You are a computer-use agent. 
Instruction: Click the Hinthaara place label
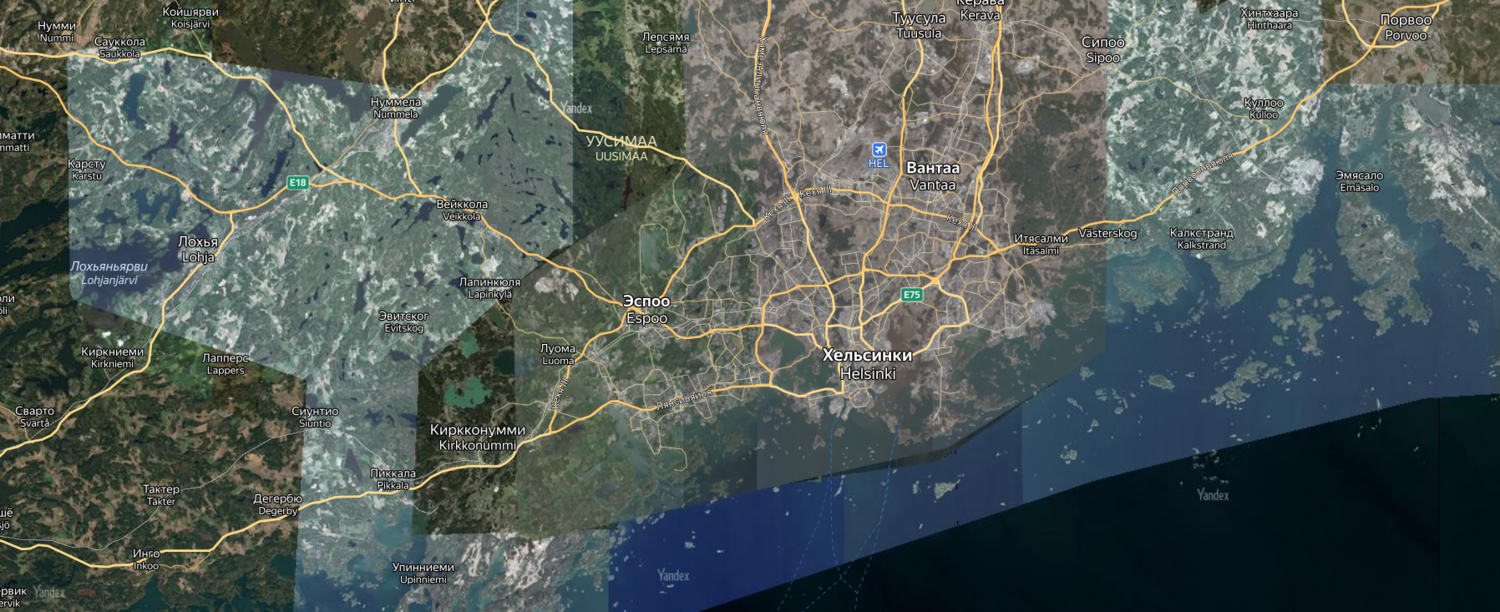[x=1268, y=19]
